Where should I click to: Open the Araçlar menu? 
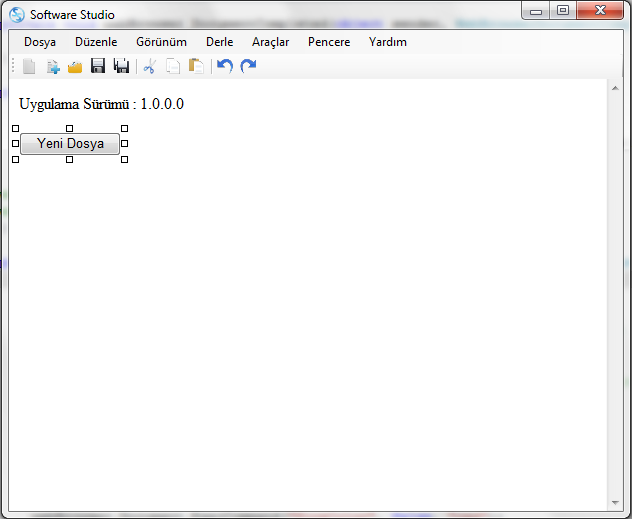tap(270, 42)
